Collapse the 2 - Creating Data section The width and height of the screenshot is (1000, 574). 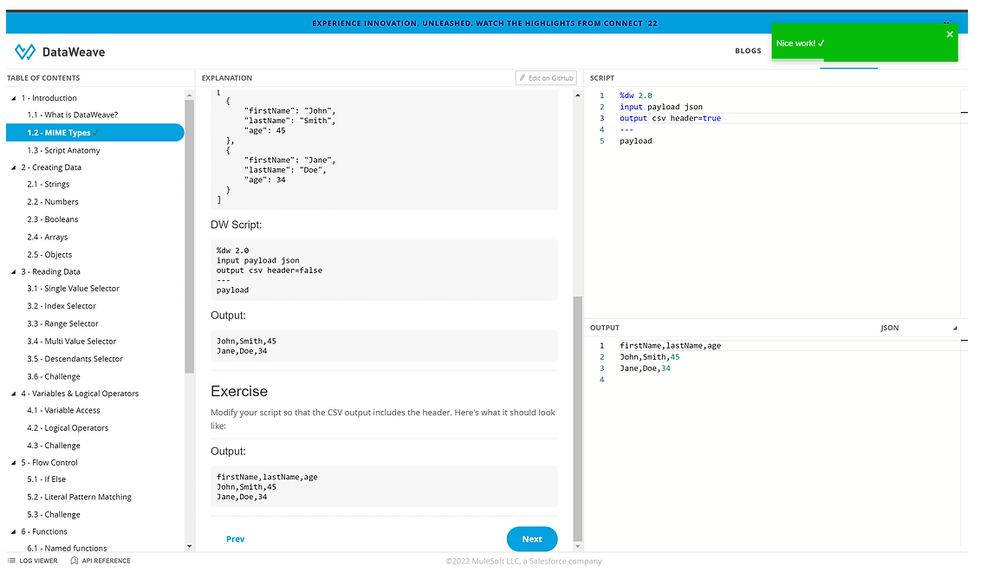(13, 168)
